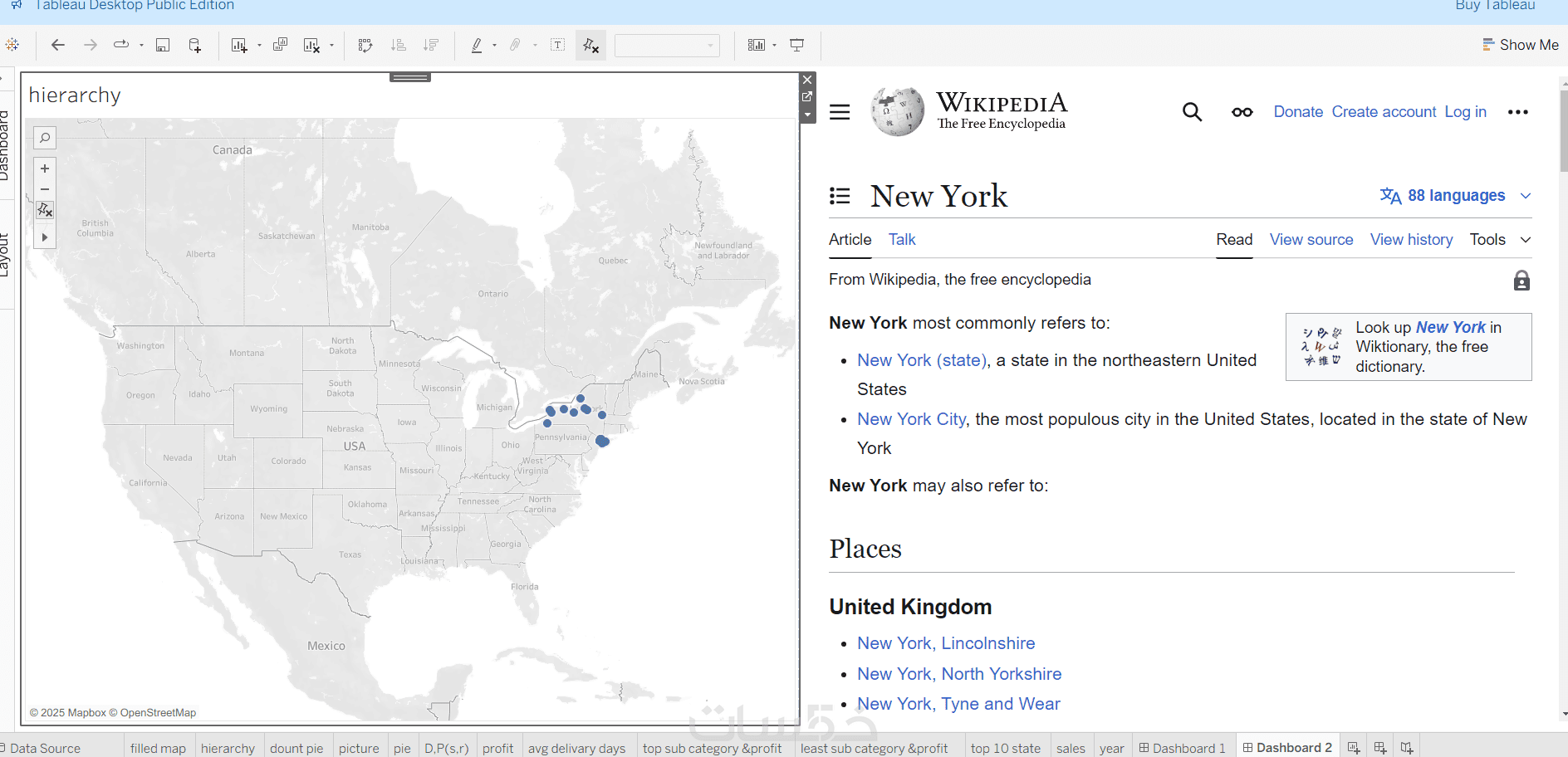The height and width of the screenshot is (757, 1568).
Task: Remove the hierarchy sheet from dashboard via X
Action: click(807, 80)
